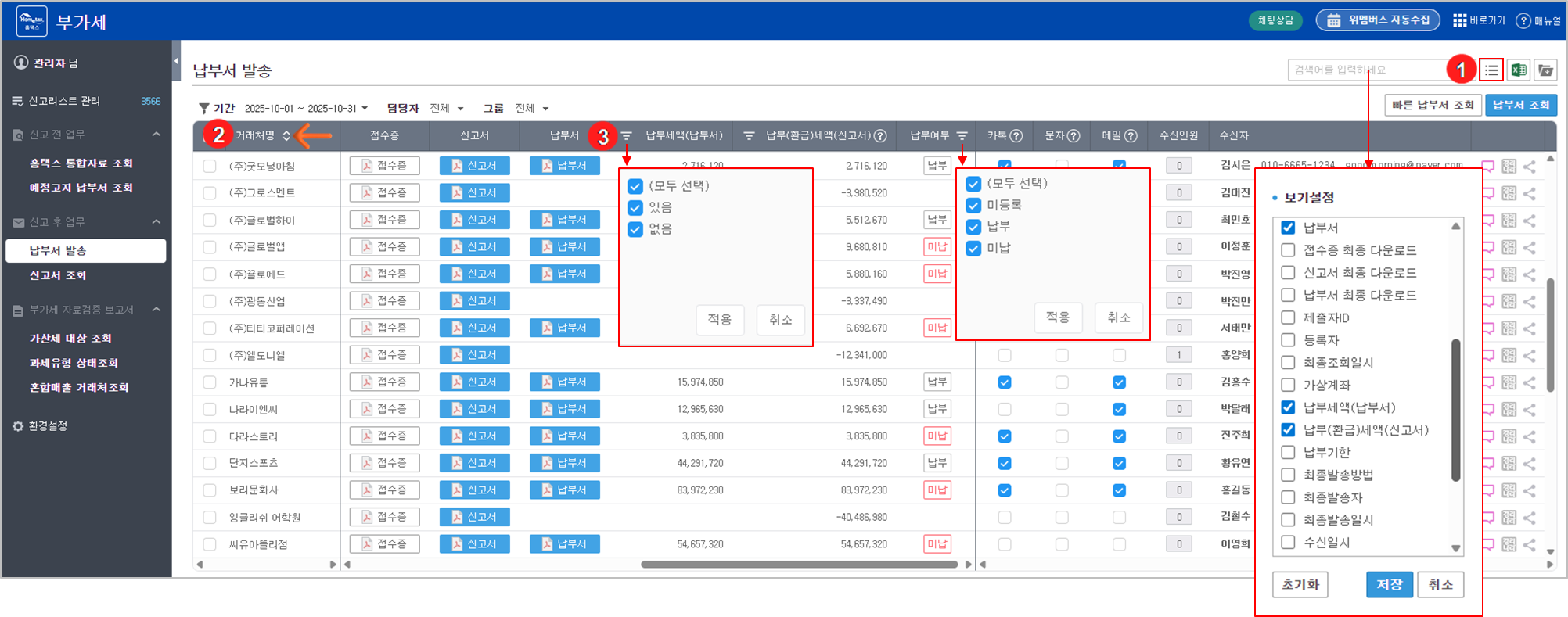Select the 신고서 조회 menu item

tap(58, 275)
